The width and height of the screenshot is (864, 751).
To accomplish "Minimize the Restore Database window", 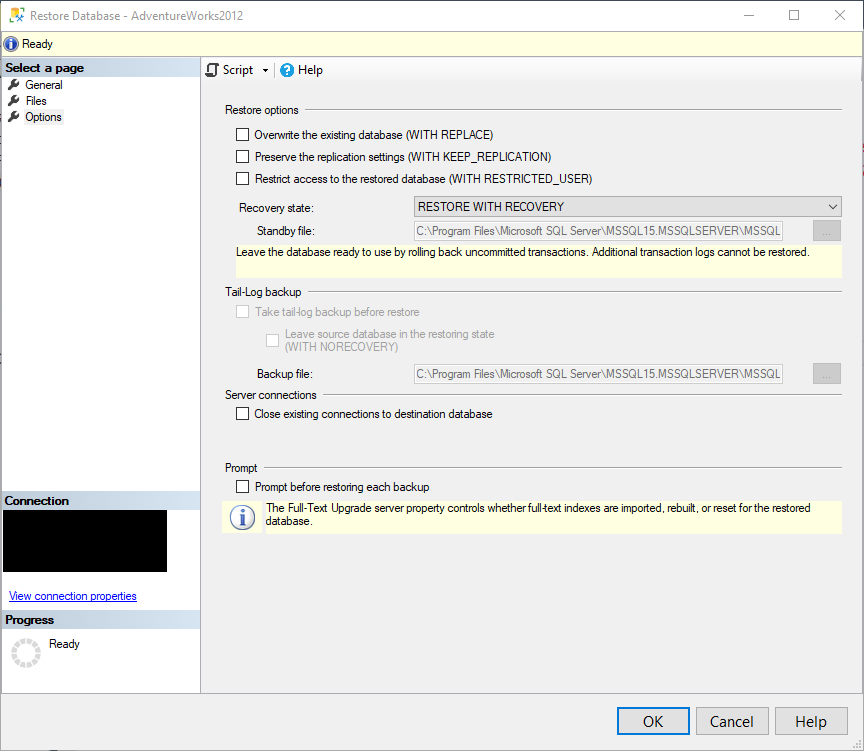I will point(749,15).
